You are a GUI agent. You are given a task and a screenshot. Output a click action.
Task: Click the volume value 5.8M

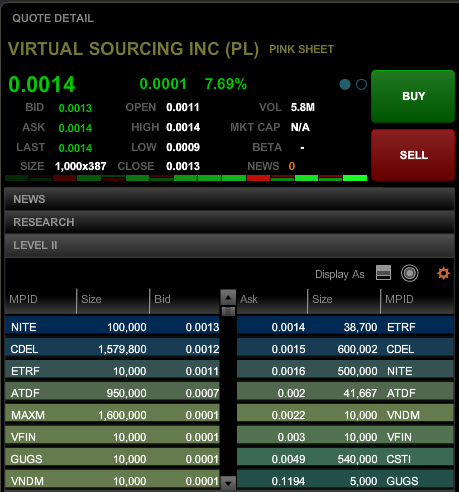(x=303, y=107)
